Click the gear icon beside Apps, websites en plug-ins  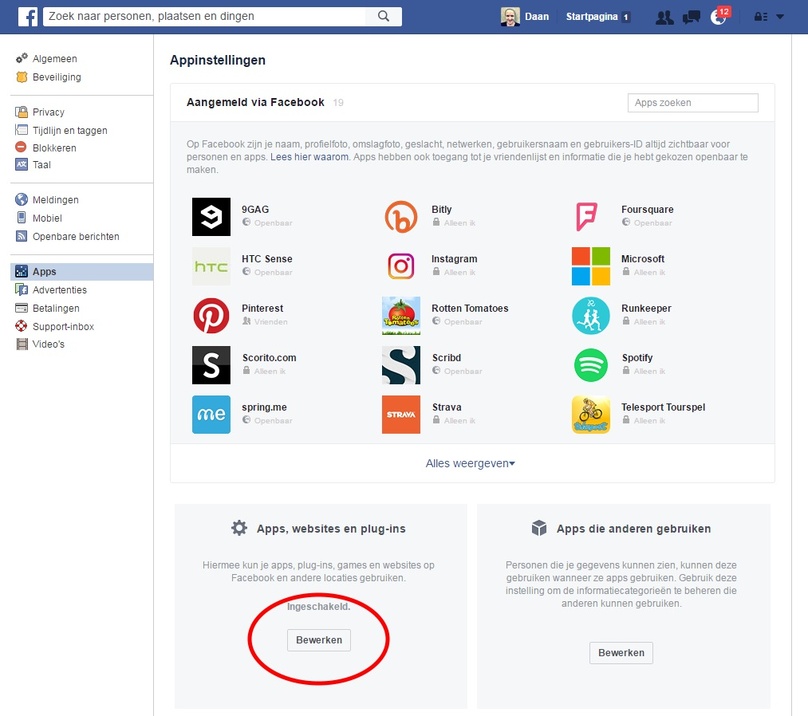point(239,528)
